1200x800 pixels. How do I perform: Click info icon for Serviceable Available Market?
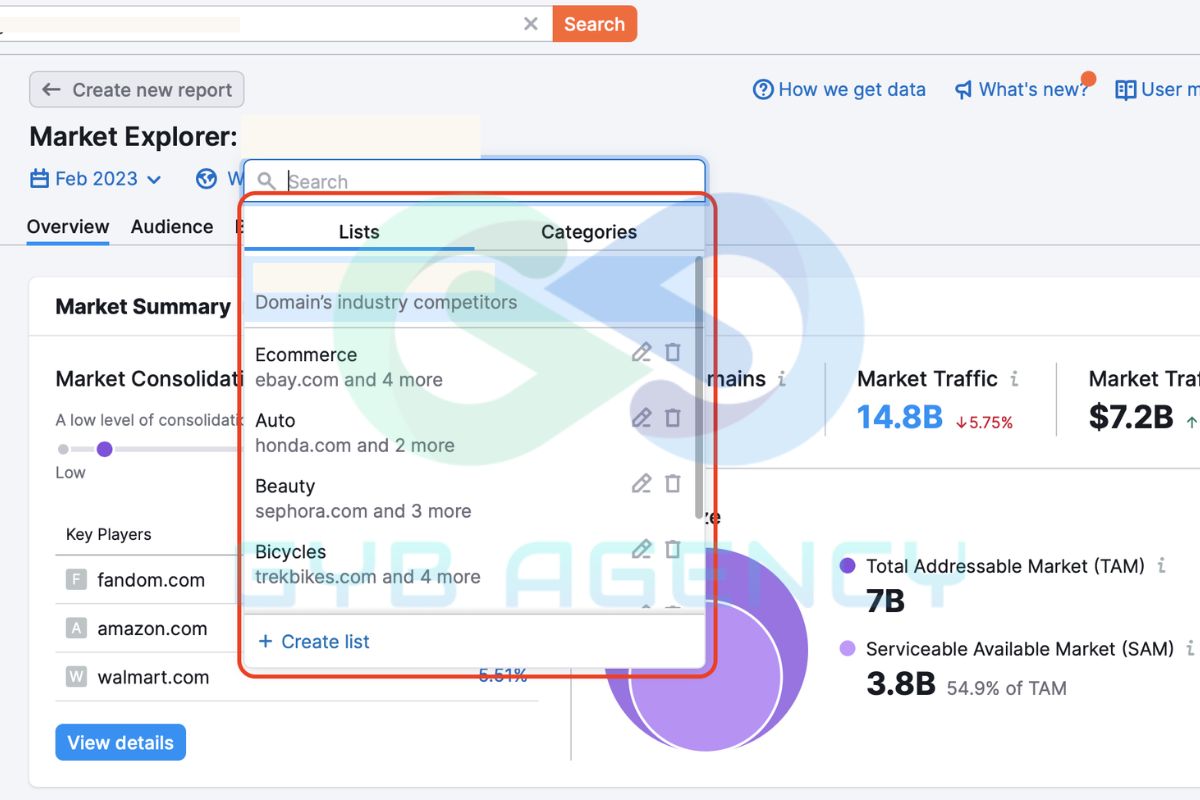coord(1190,649)
